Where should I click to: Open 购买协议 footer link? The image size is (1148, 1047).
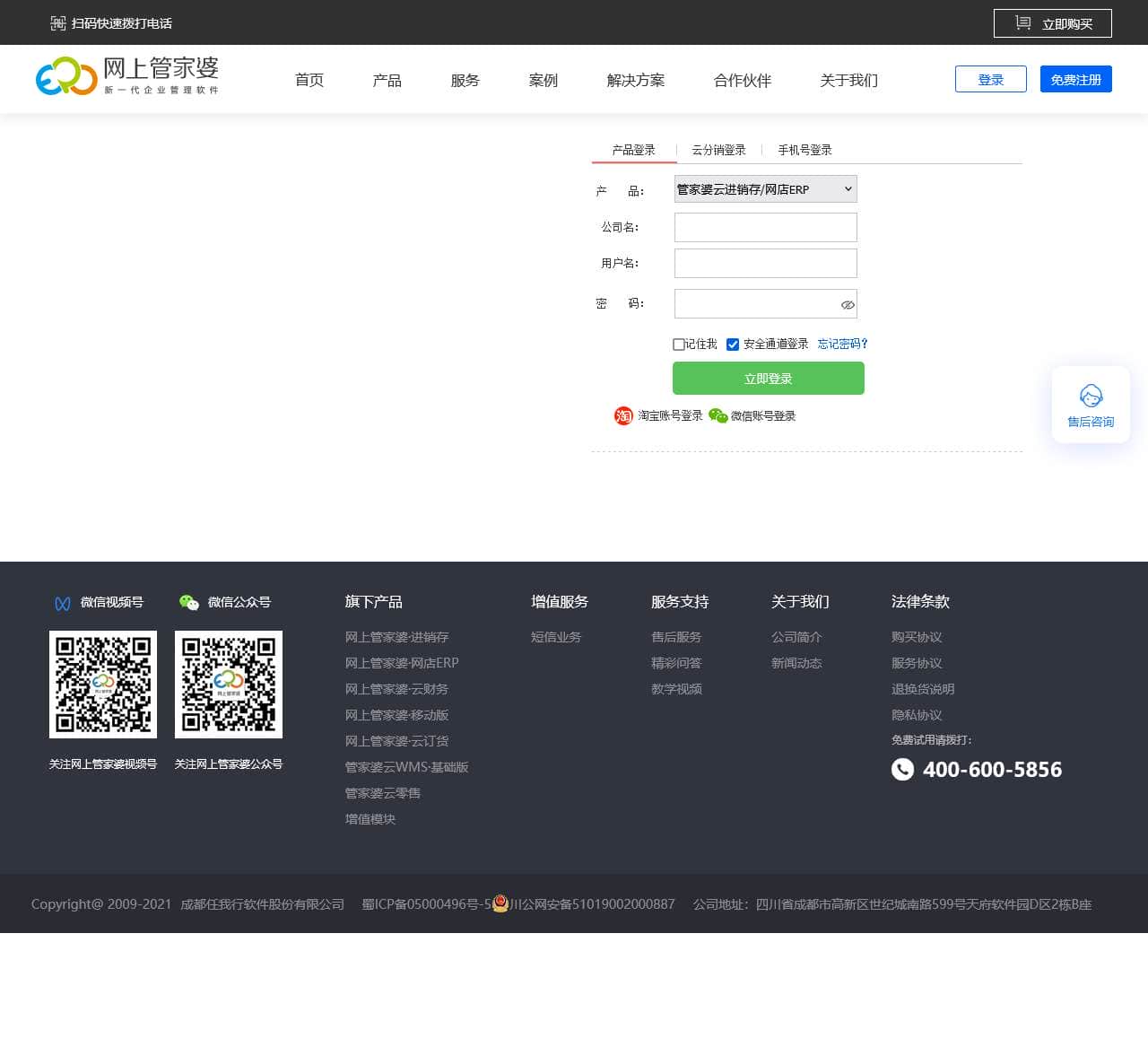coord(917,637)
